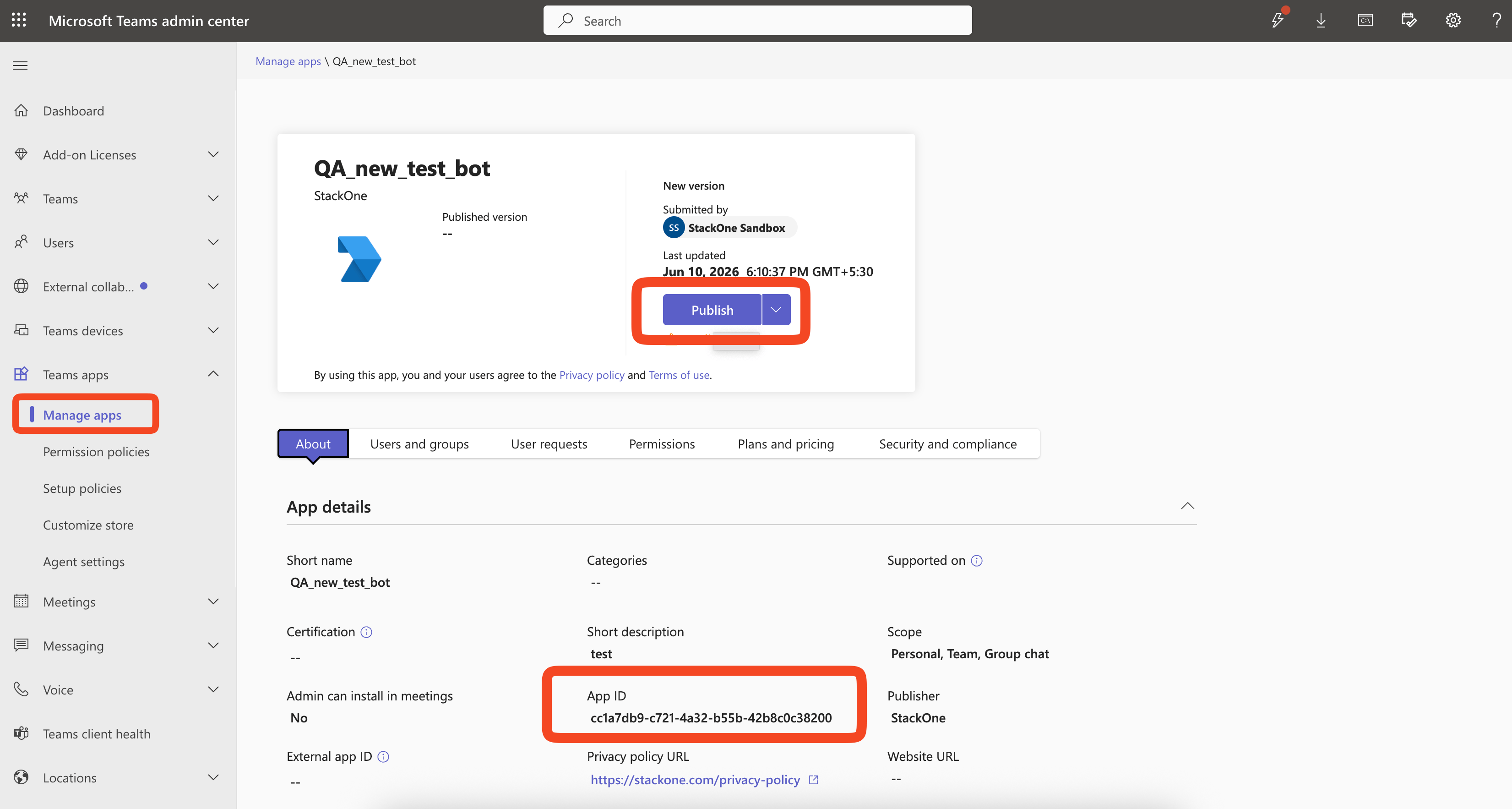Click the Teams client health icon
This screenshot has width=1512, height=809.
point(21,733)
